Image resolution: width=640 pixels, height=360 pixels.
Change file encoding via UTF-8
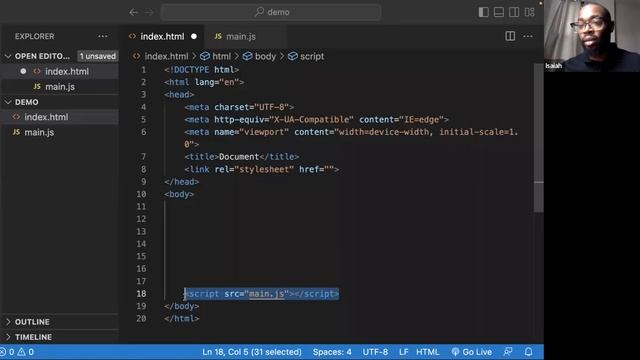375,352
